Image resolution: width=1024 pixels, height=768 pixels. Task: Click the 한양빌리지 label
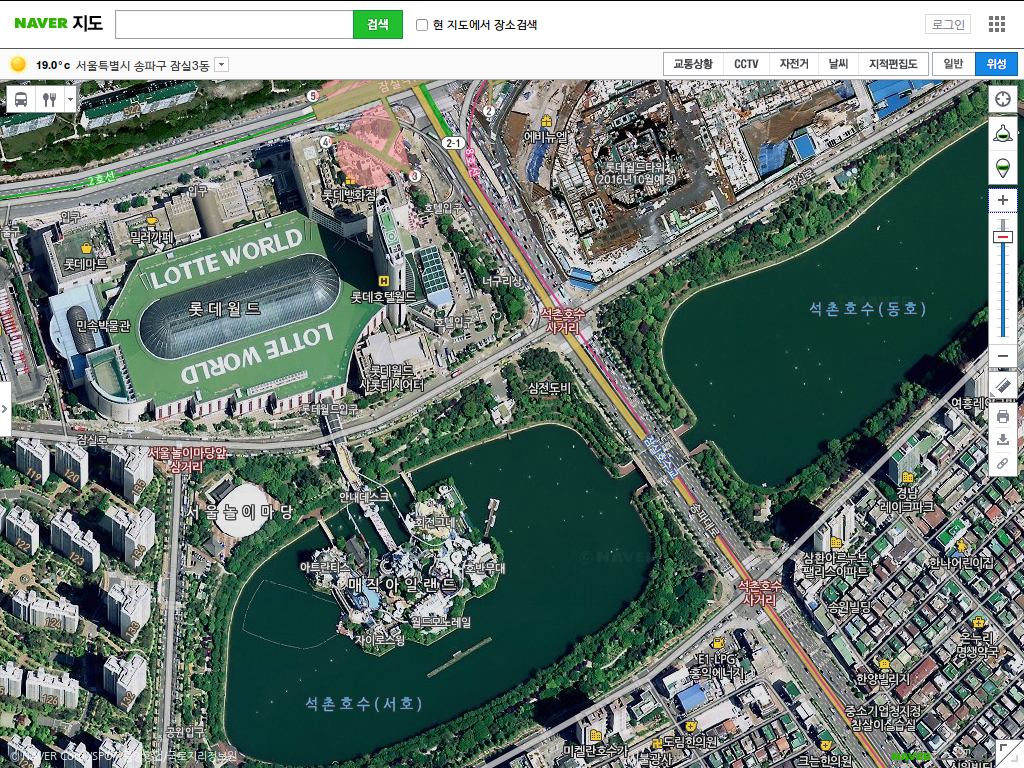883,679
